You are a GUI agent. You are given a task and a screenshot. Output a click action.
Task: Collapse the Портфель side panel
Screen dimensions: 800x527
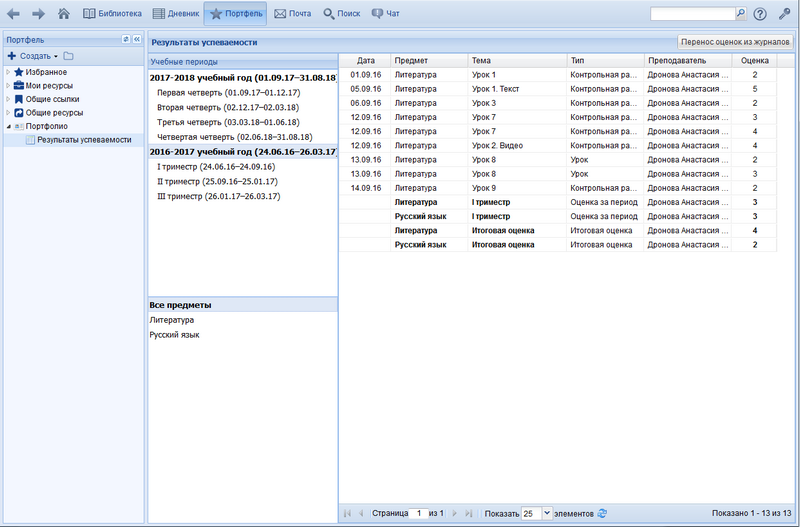pos(137,39)
